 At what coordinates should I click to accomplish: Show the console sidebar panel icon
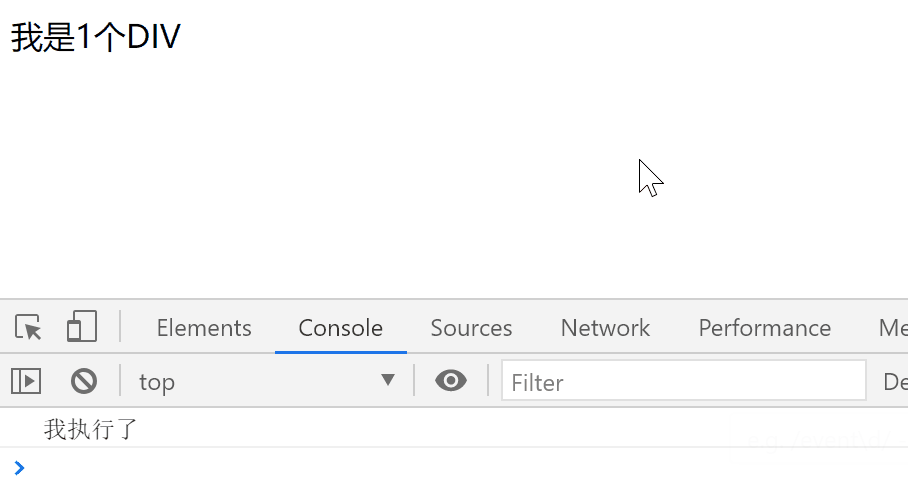(26, 381)
